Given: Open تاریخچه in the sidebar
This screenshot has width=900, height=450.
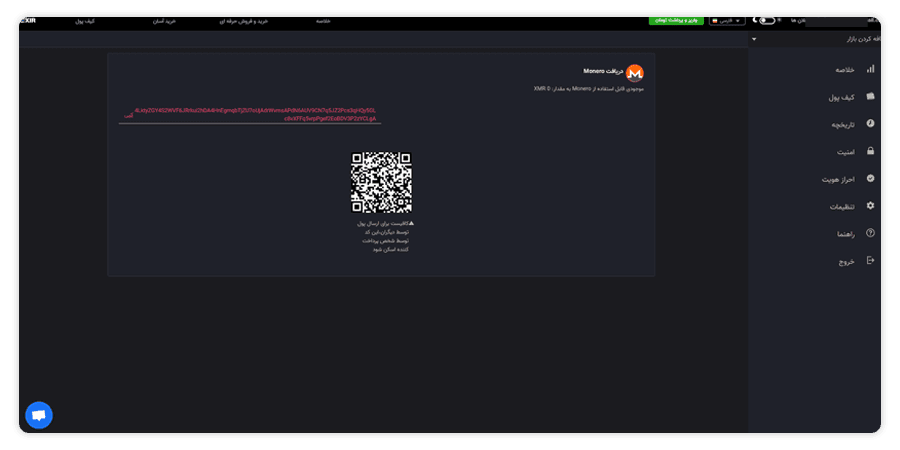Looking at the screenshot, I should pyautogui.click(x=843, y=125).
